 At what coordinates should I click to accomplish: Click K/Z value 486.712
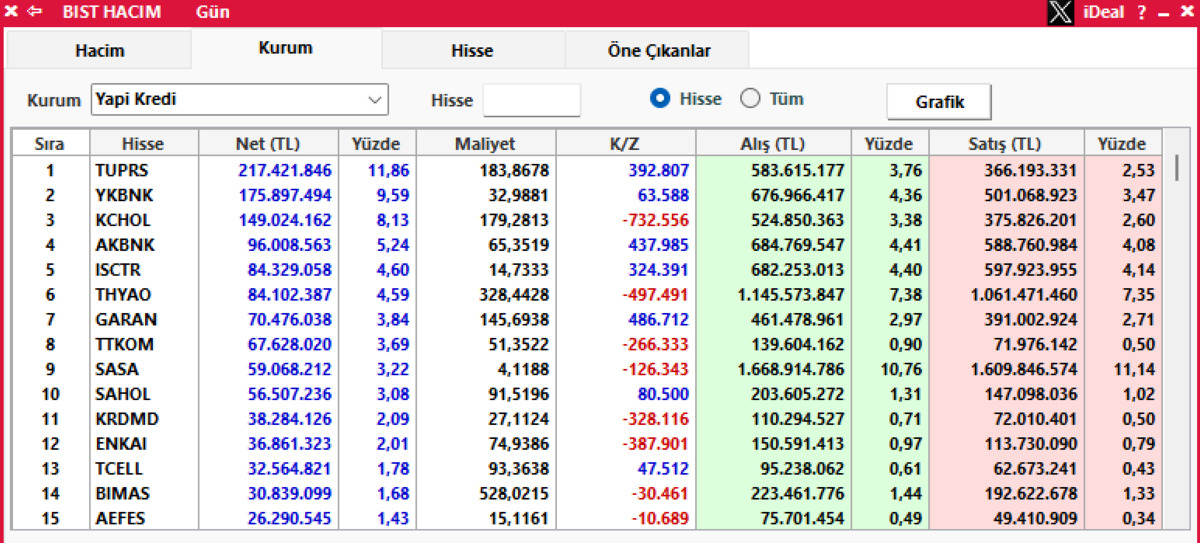(x=659, y=320)
